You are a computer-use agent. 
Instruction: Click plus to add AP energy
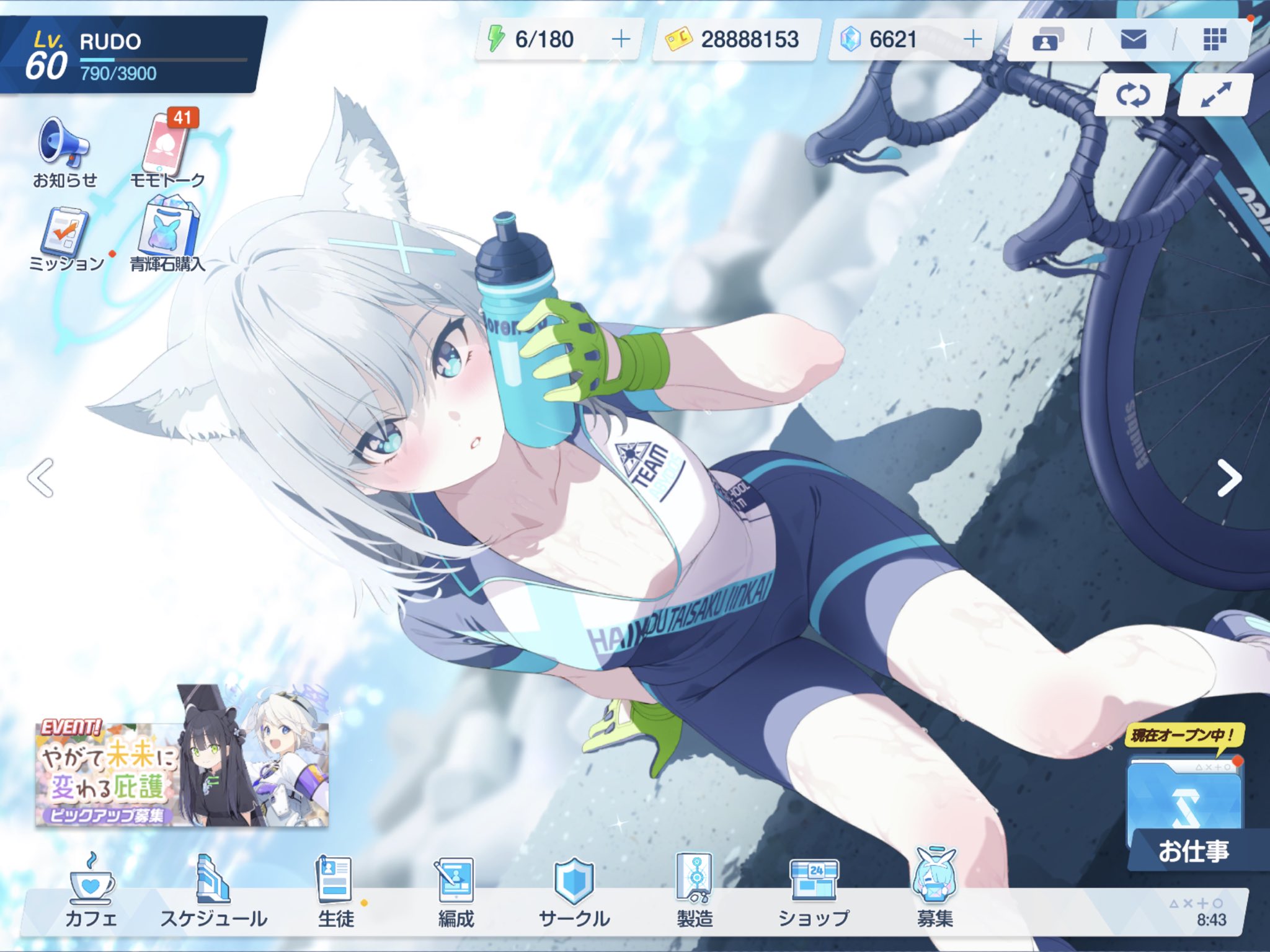[621, 40]
